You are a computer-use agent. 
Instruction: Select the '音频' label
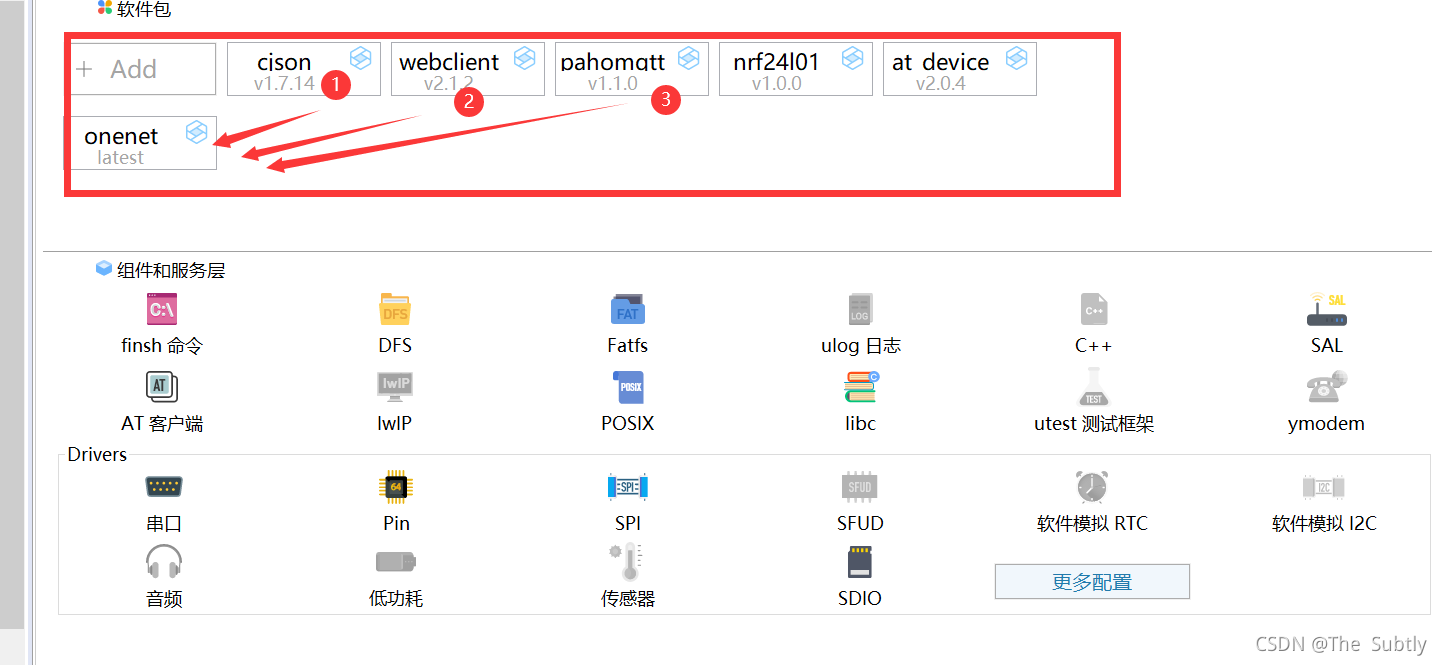(164, 599)
